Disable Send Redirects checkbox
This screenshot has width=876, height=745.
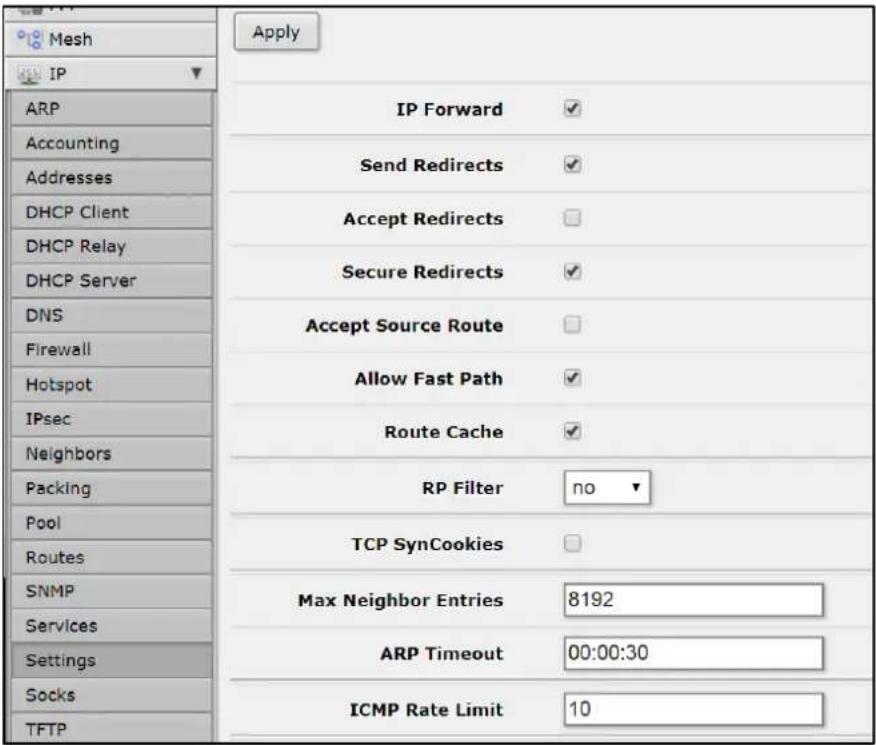pos(572,165)
